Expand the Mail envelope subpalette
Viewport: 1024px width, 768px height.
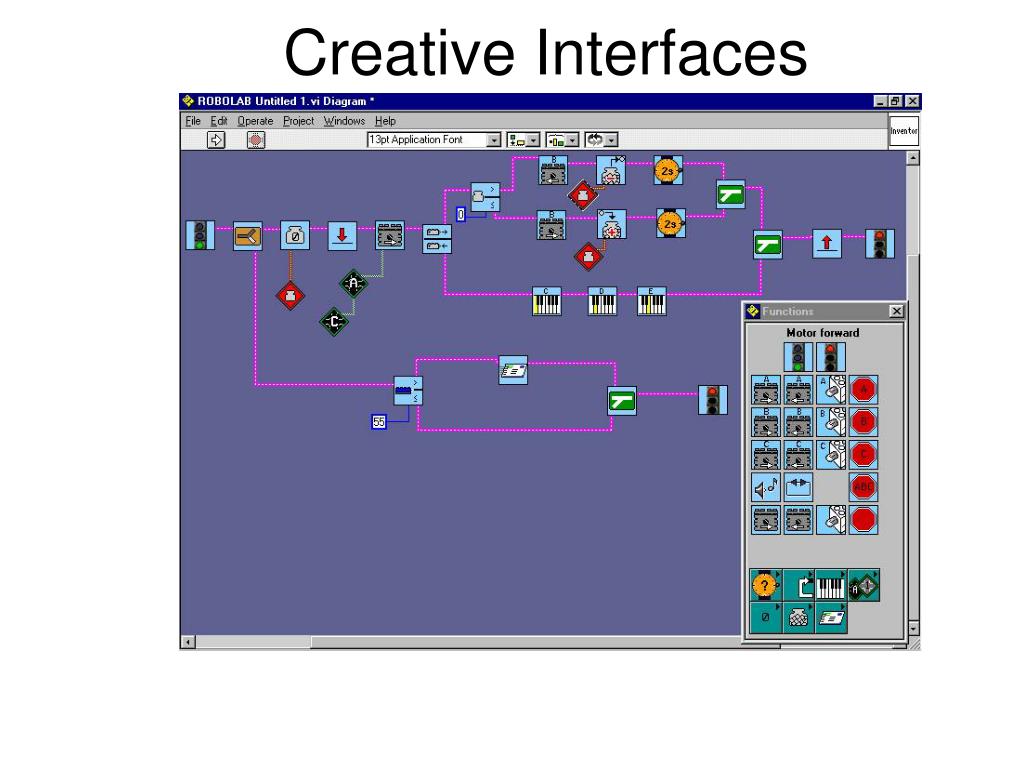(831, 618)
